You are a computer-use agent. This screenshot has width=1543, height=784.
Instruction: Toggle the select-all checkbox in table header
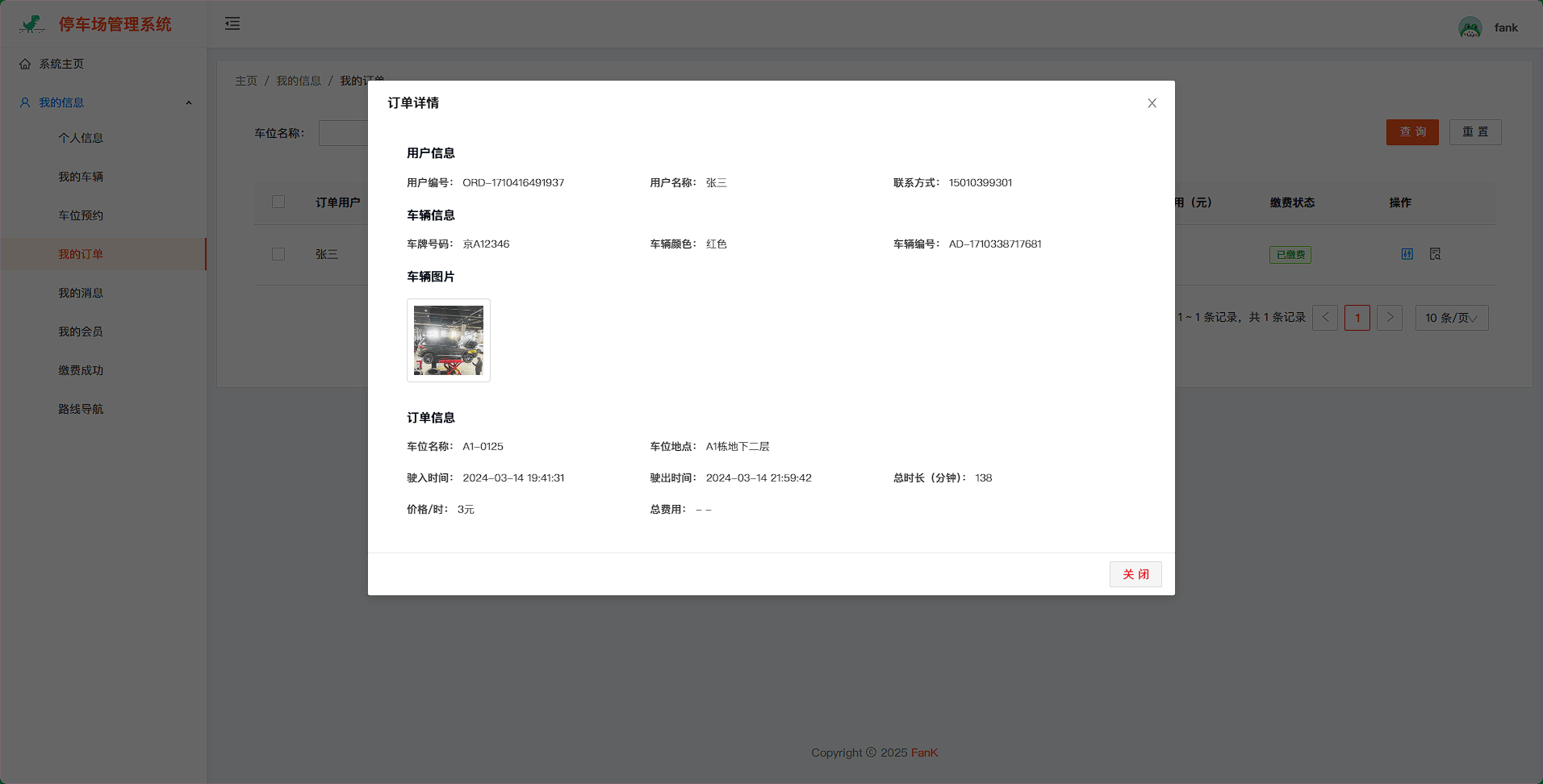(x=278, y=202)
